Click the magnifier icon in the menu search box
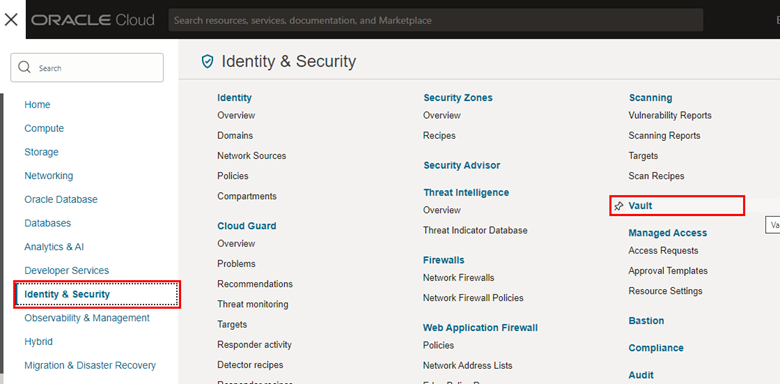The image size is (780, 384). point(24,67)
